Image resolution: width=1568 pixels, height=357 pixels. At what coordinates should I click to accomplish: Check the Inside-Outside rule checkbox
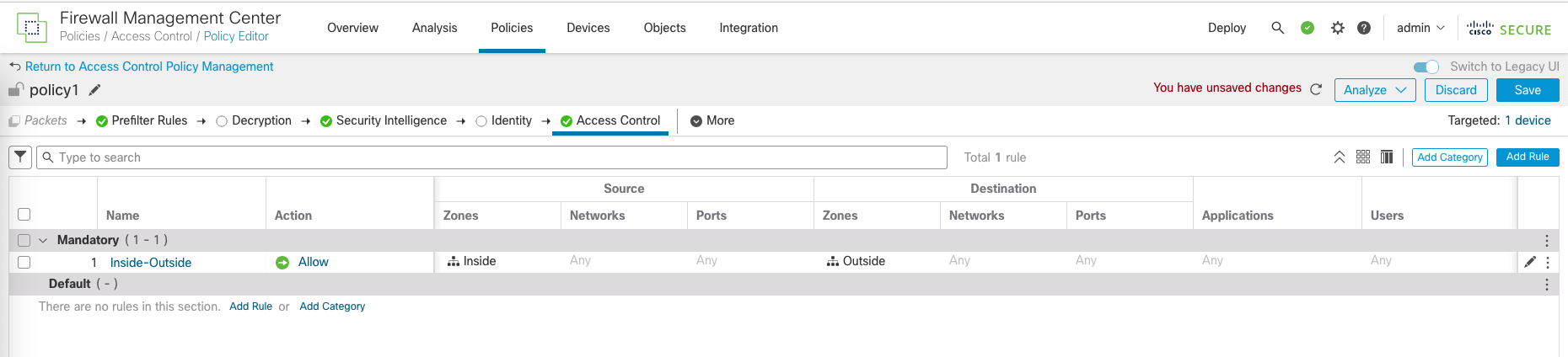pos(24,263)
